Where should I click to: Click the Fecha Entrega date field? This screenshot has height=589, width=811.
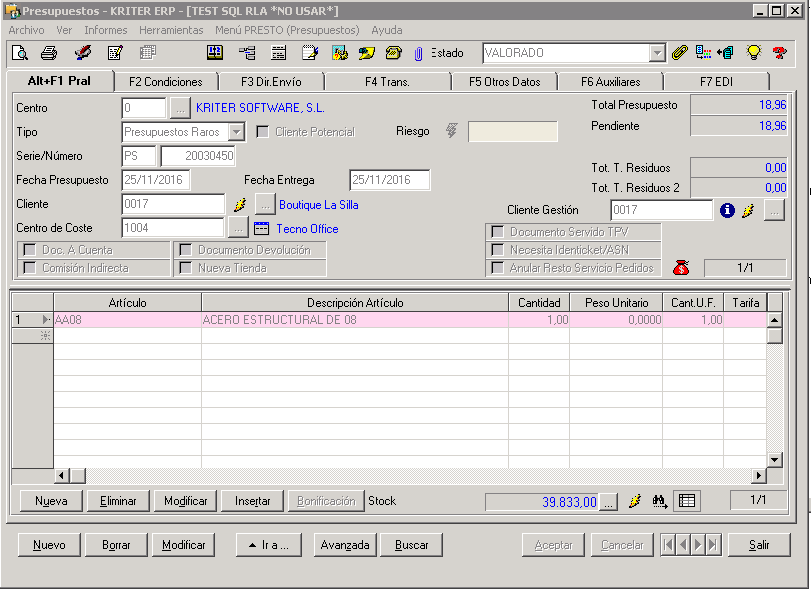coord(389,180)
